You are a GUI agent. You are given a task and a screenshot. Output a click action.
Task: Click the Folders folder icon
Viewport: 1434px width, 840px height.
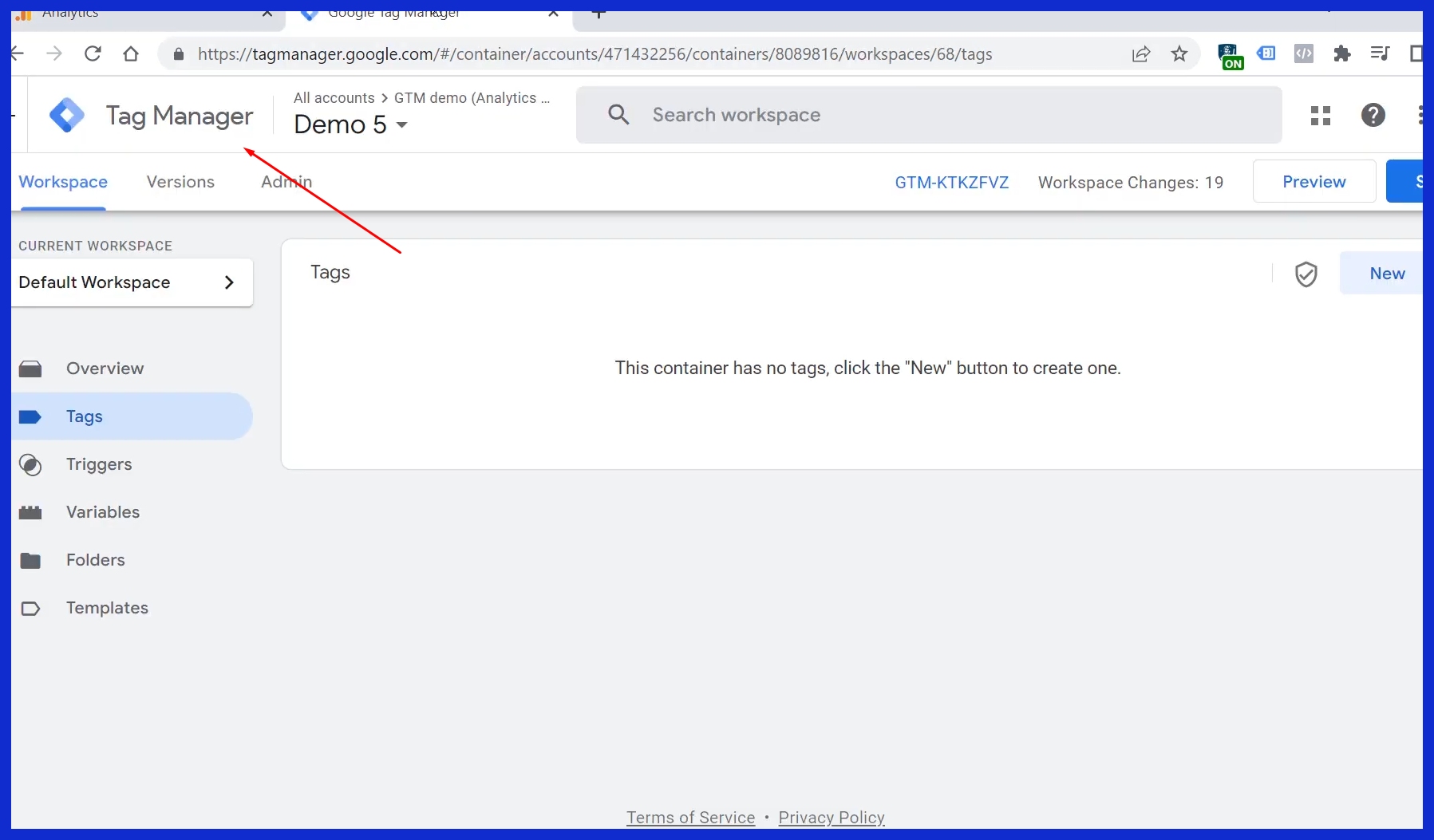(30, 560)
